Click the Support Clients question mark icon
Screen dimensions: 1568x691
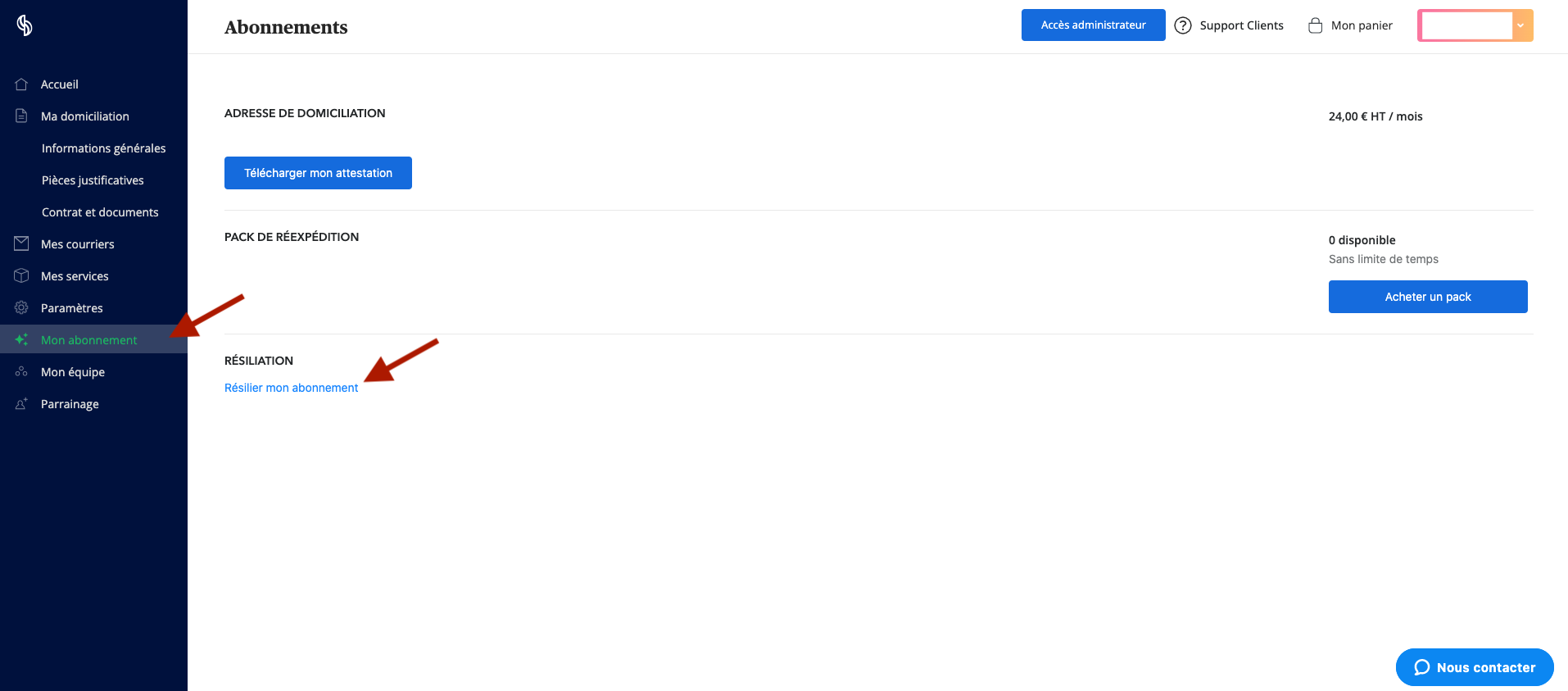click(1183, 25)
